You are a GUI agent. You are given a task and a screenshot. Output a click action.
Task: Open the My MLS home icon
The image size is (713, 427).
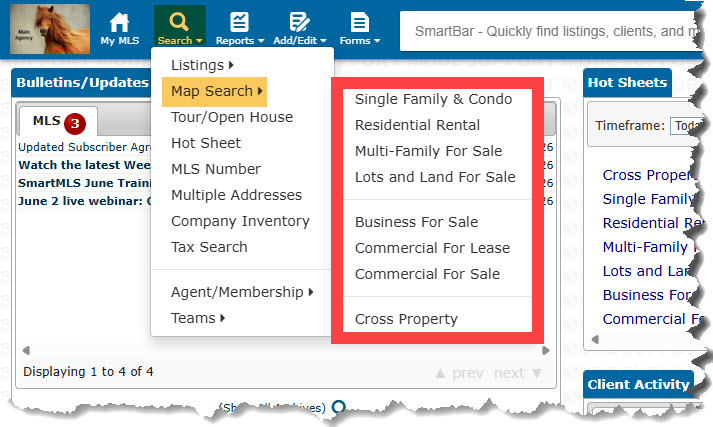tap(119, 29)
